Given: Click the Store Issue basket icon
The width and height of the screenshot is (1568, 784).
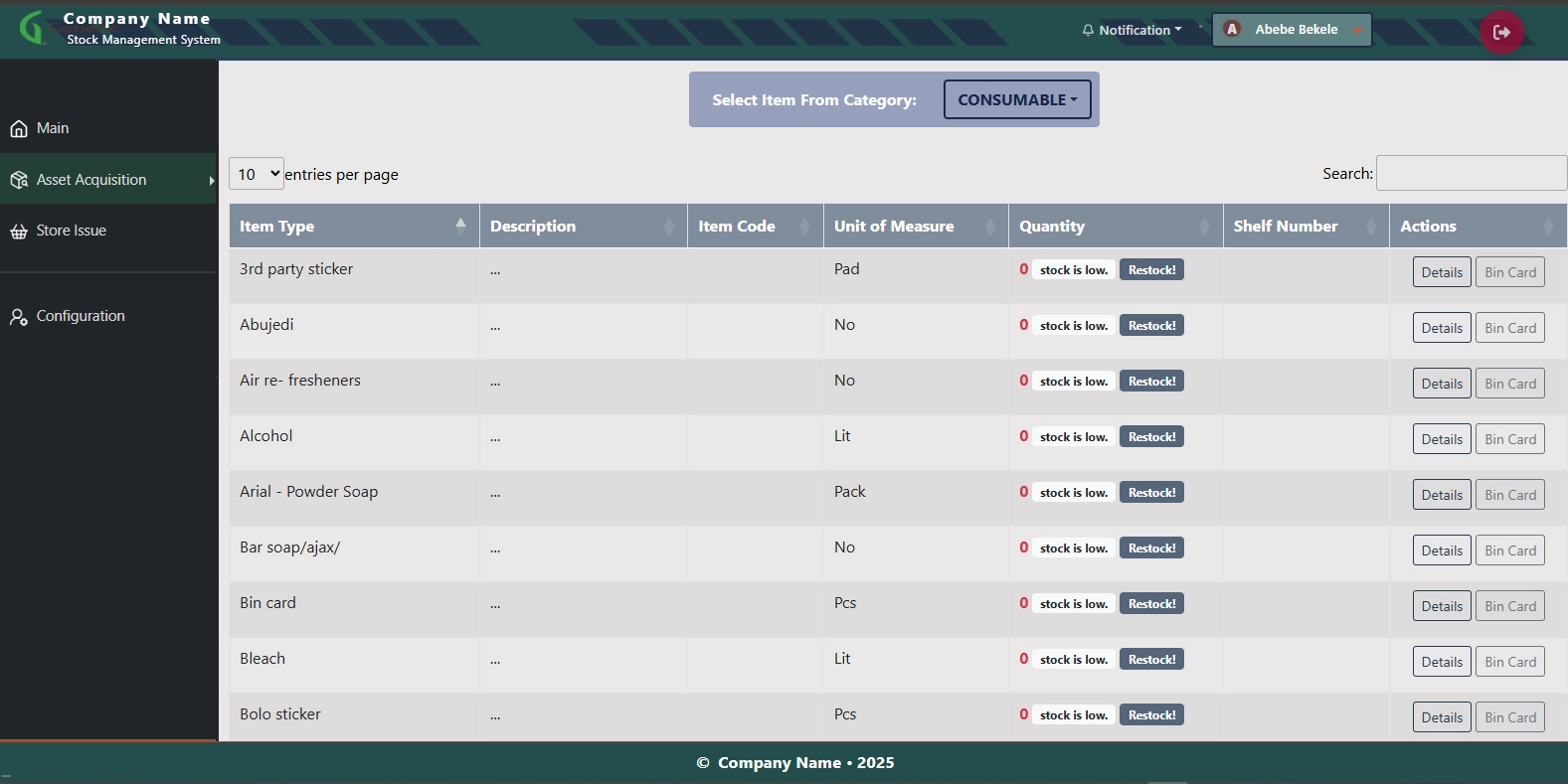Looking at the screenshot, I should pyautogui.click(x=19, y=232).
